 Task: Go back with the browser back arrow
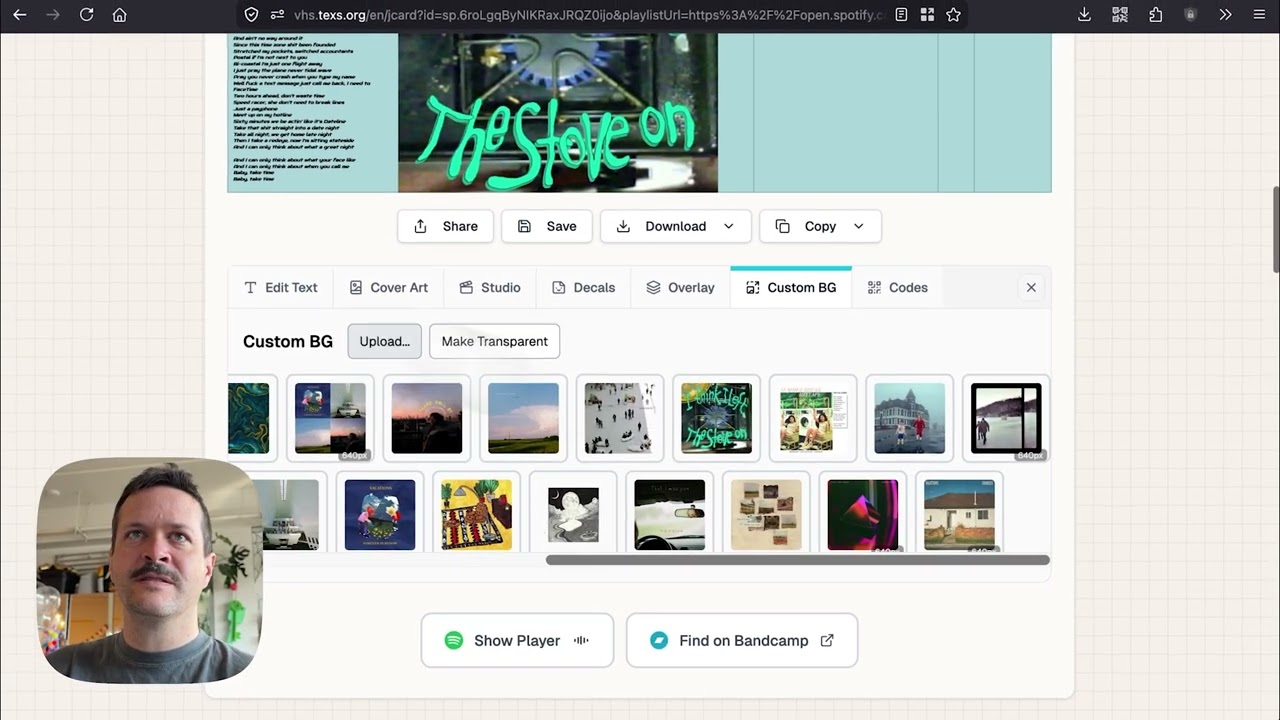[20, 15]
